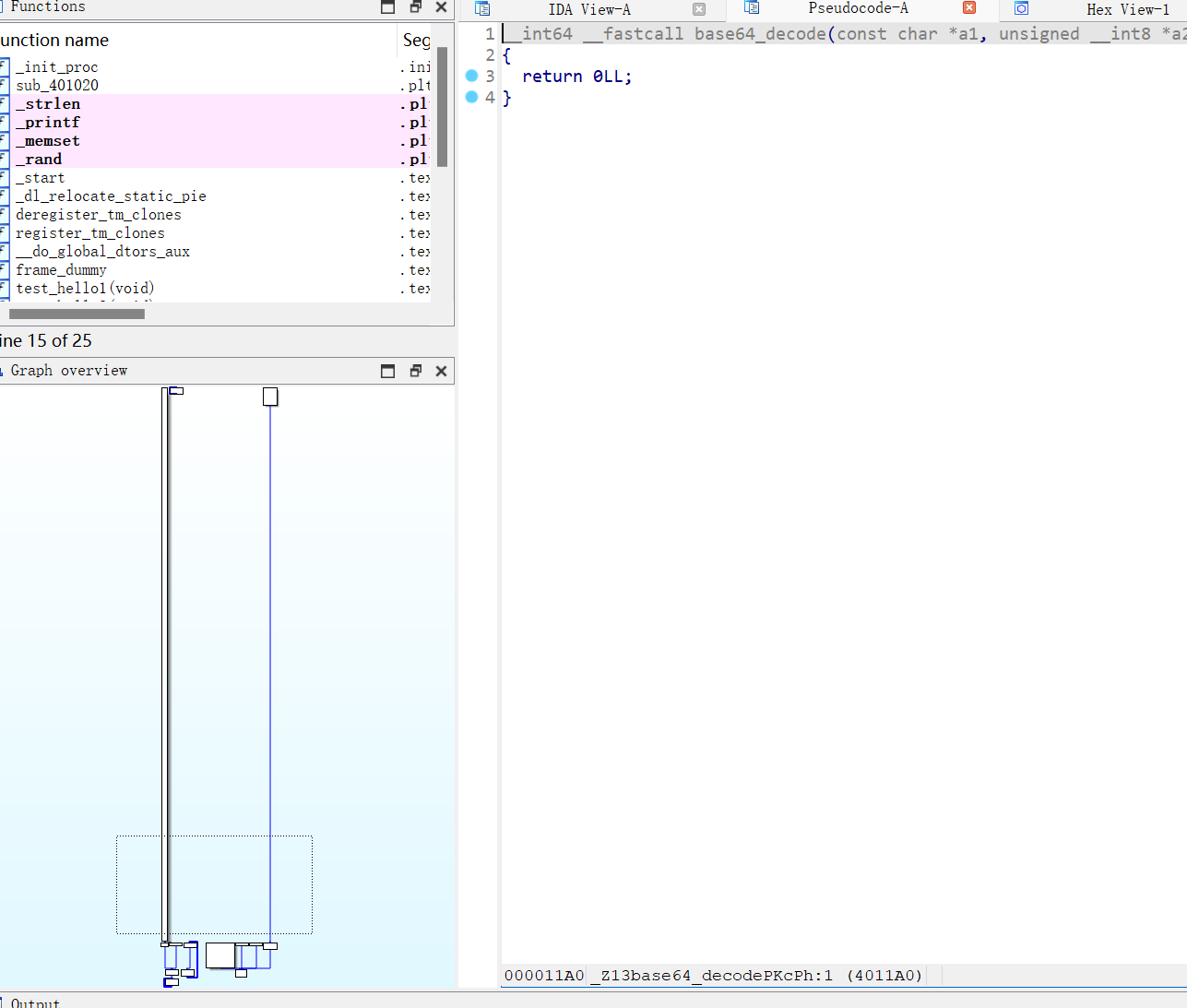Open the Hex View-1 tab
This screenshot has width=1187, height=1008.
point(1127,9)
